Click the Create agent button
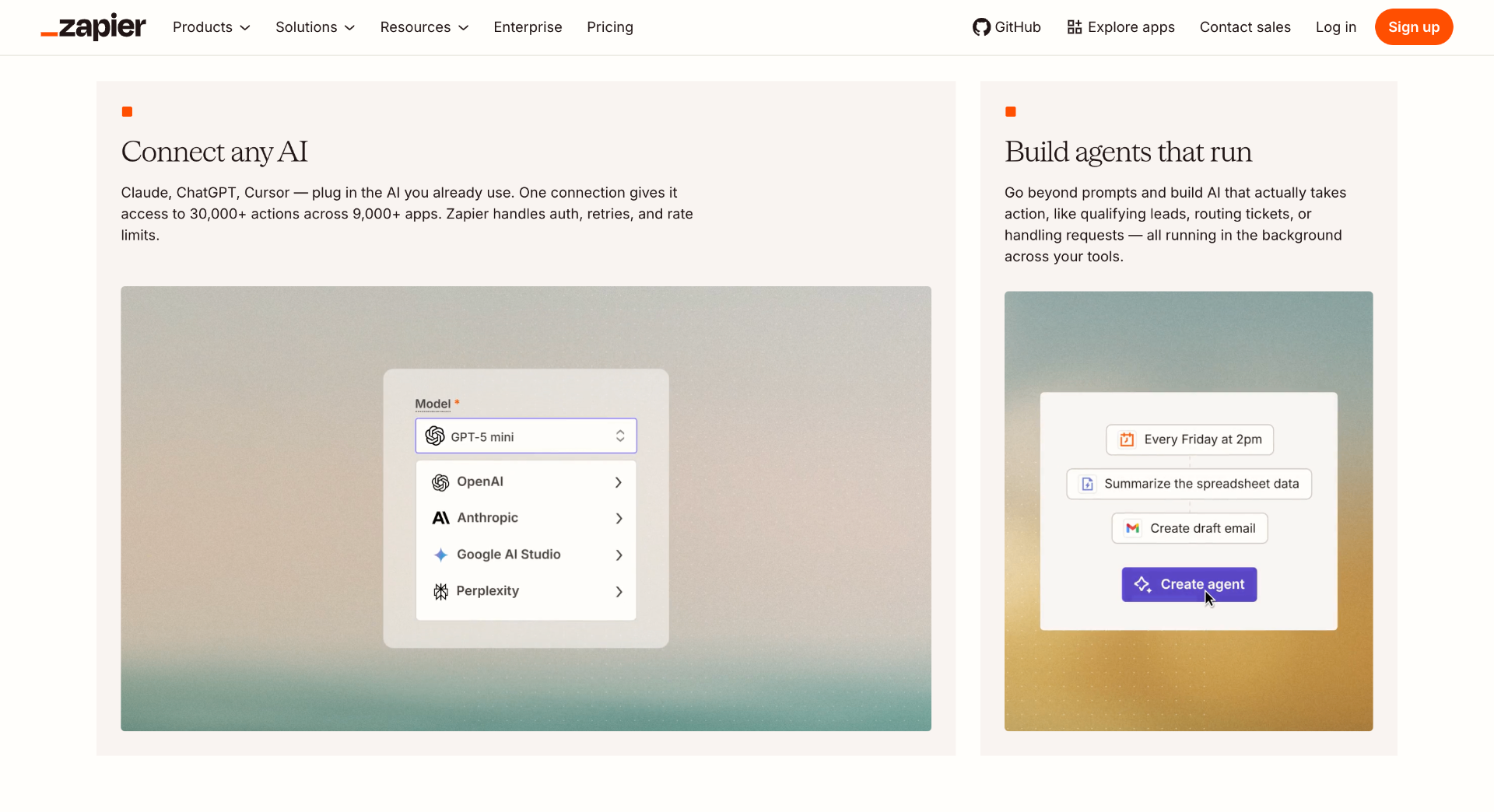 (x=1189, y=584)
